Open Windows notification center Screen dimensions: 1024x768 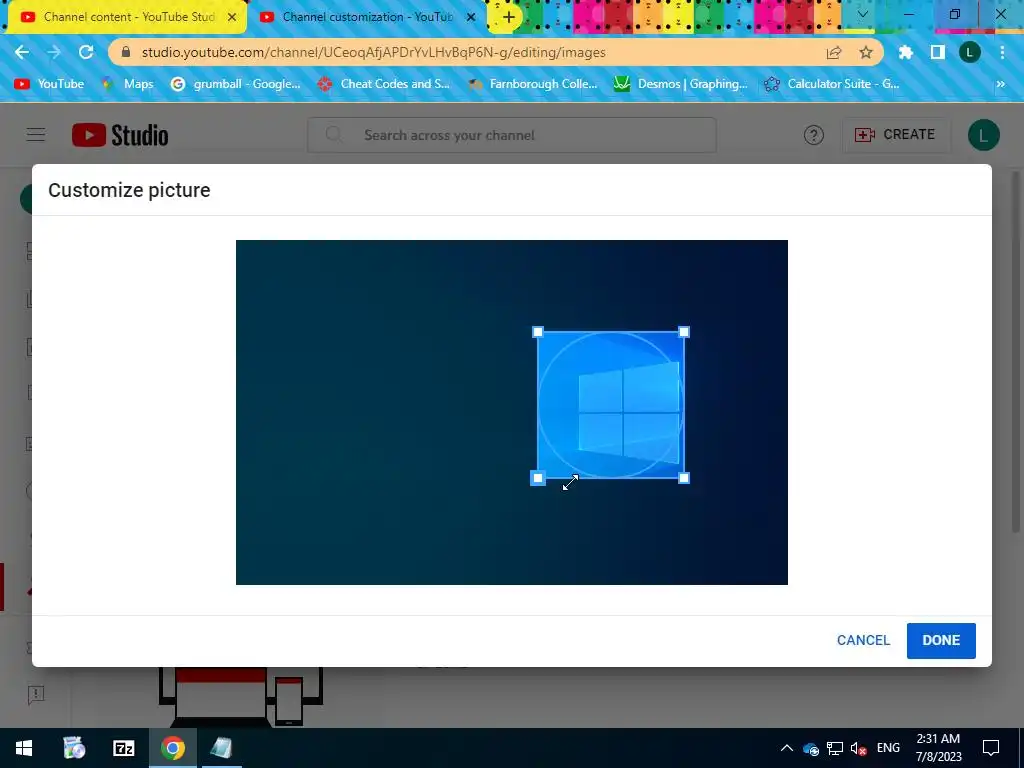pos(991,748)
